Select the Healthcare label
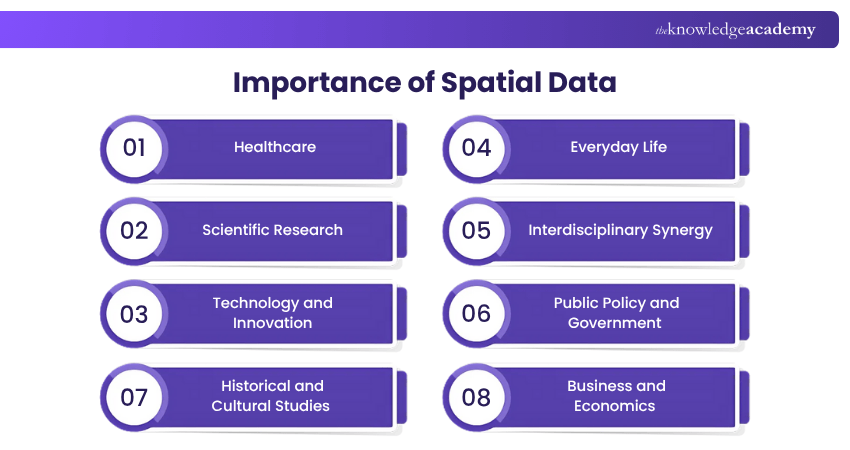 click(x=275, y=148)
